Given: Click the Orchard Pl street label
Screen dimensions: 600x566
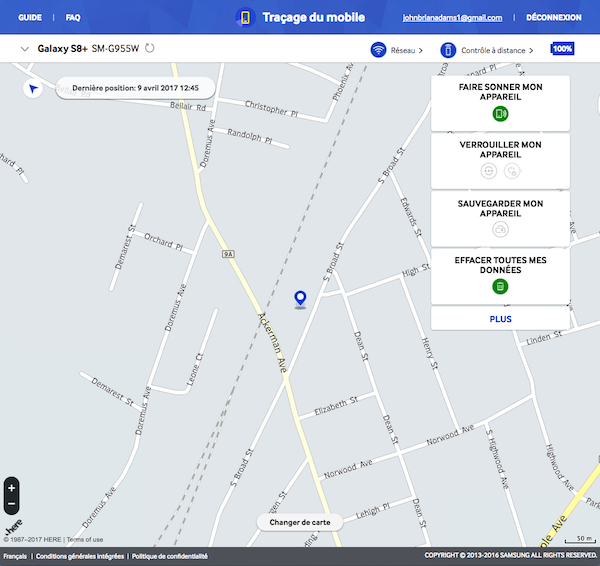Looking at the screenshot, I should click(x=164, y=242).
